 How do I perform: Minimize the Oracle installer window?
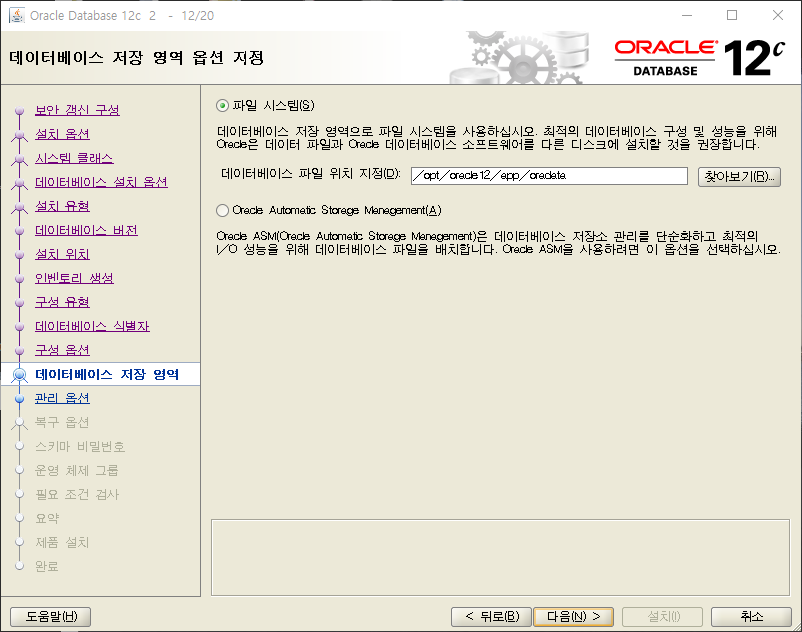click(x=687, y=15)
